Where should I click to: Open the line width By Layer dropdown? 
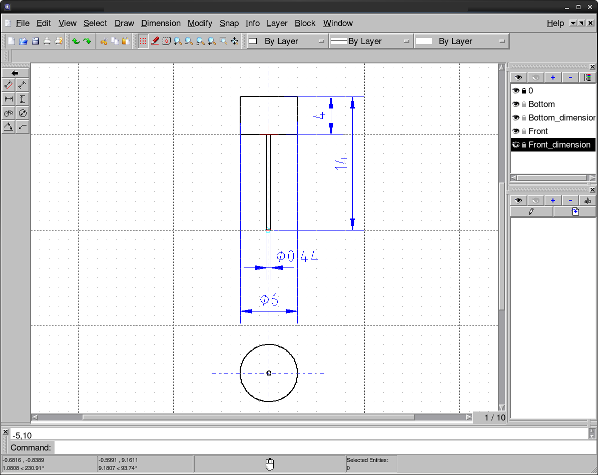tap(370, 41)
